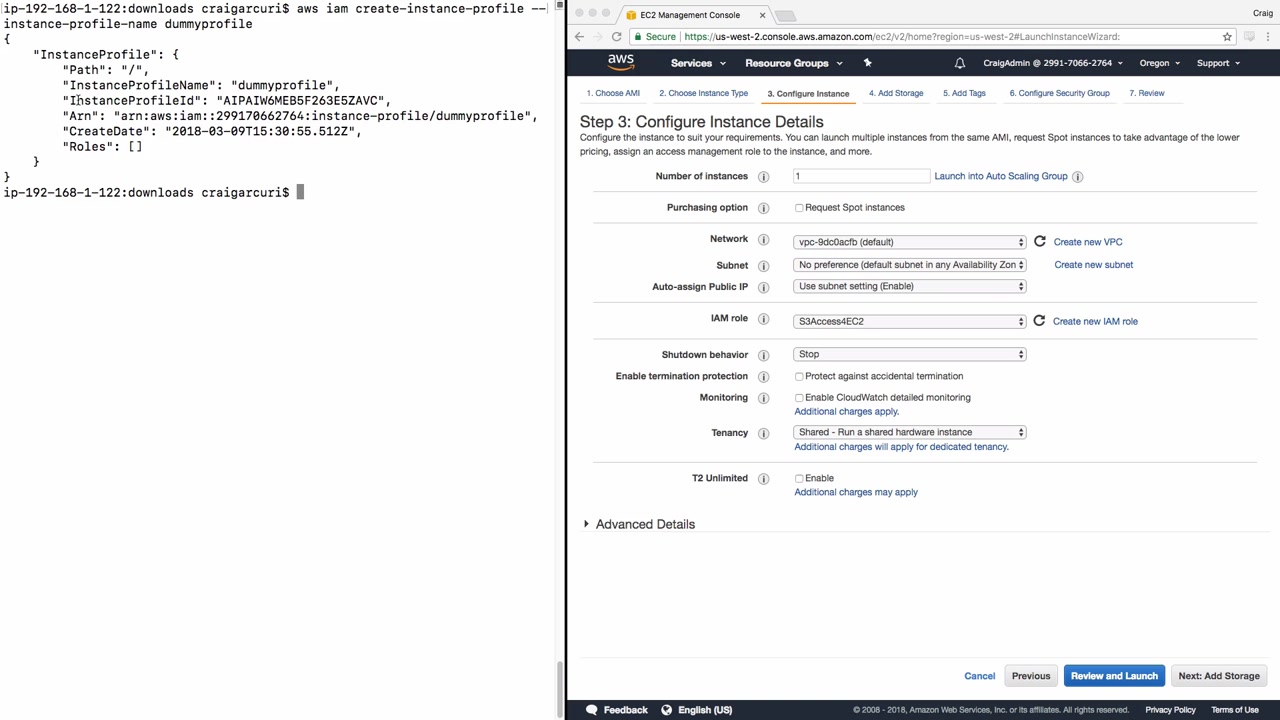1280x720 pixels.
Task: Close the EC2 Management Console tab
Action: tap(762, 15)
